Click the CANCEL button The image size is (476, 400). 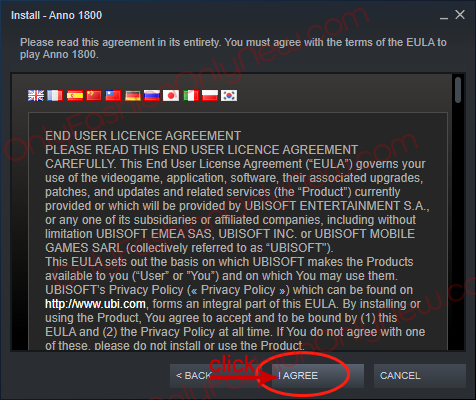pos(420,376)
